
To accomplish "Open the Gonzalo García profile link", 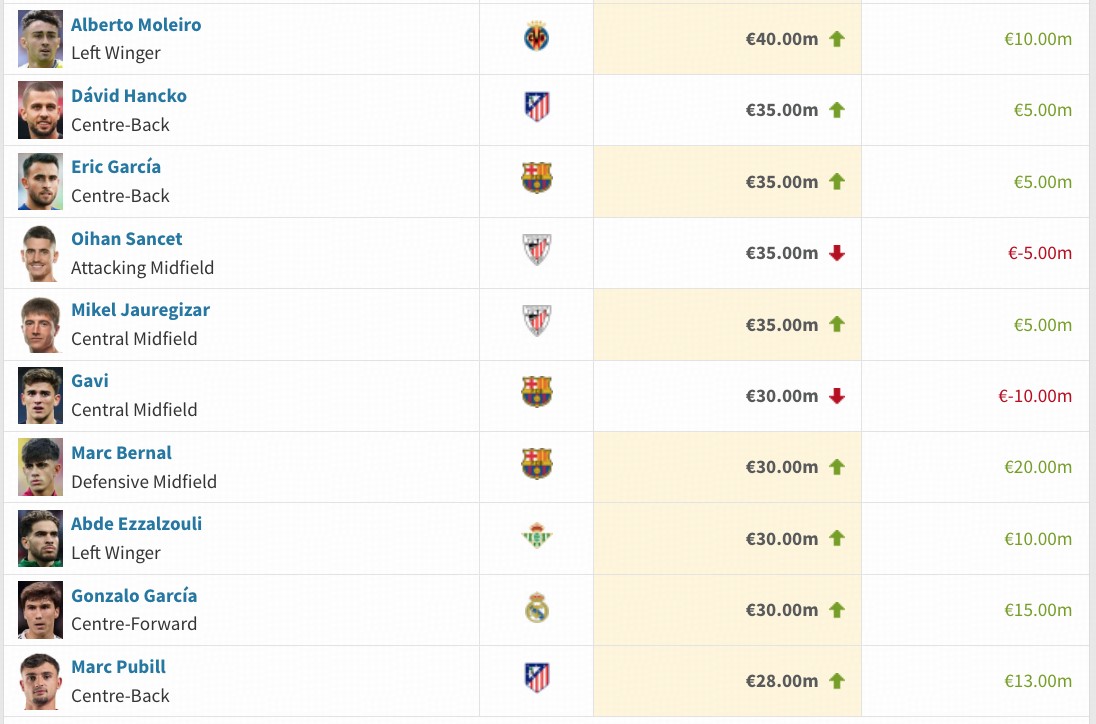I will pos(134,596).
